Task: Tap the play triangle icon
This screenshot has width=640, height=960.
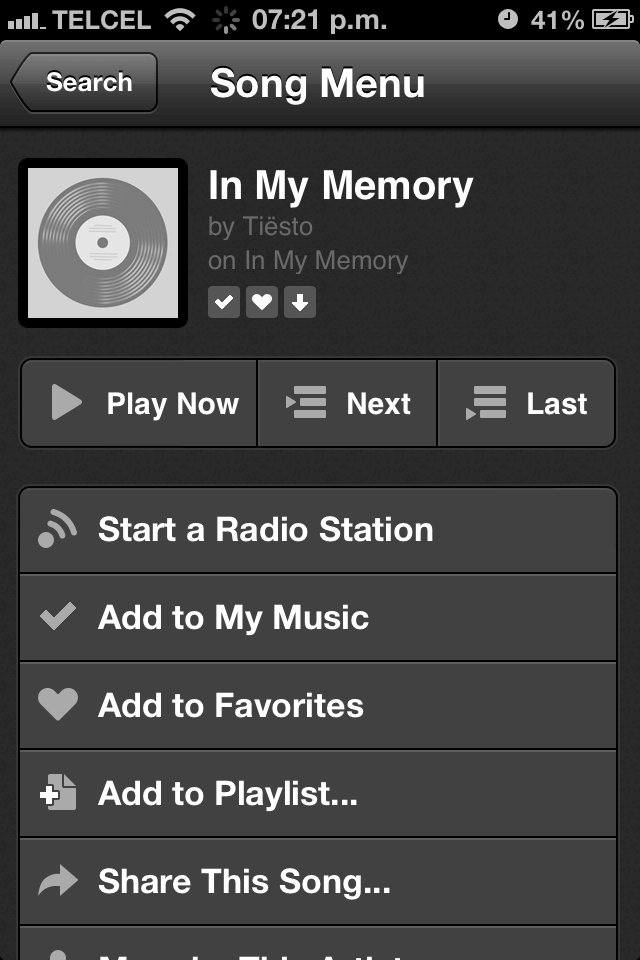Action: point(66,403)
